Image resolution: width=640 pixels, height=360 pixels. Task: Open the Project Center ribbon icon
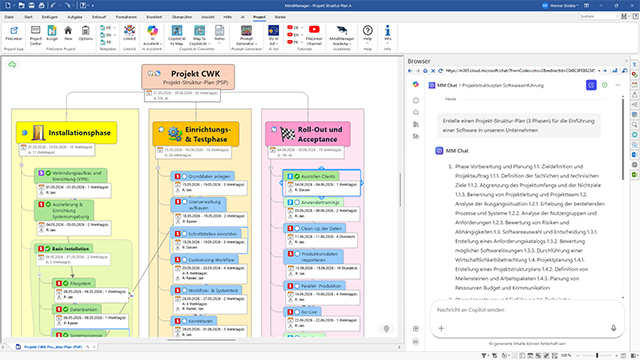(36, 30)
